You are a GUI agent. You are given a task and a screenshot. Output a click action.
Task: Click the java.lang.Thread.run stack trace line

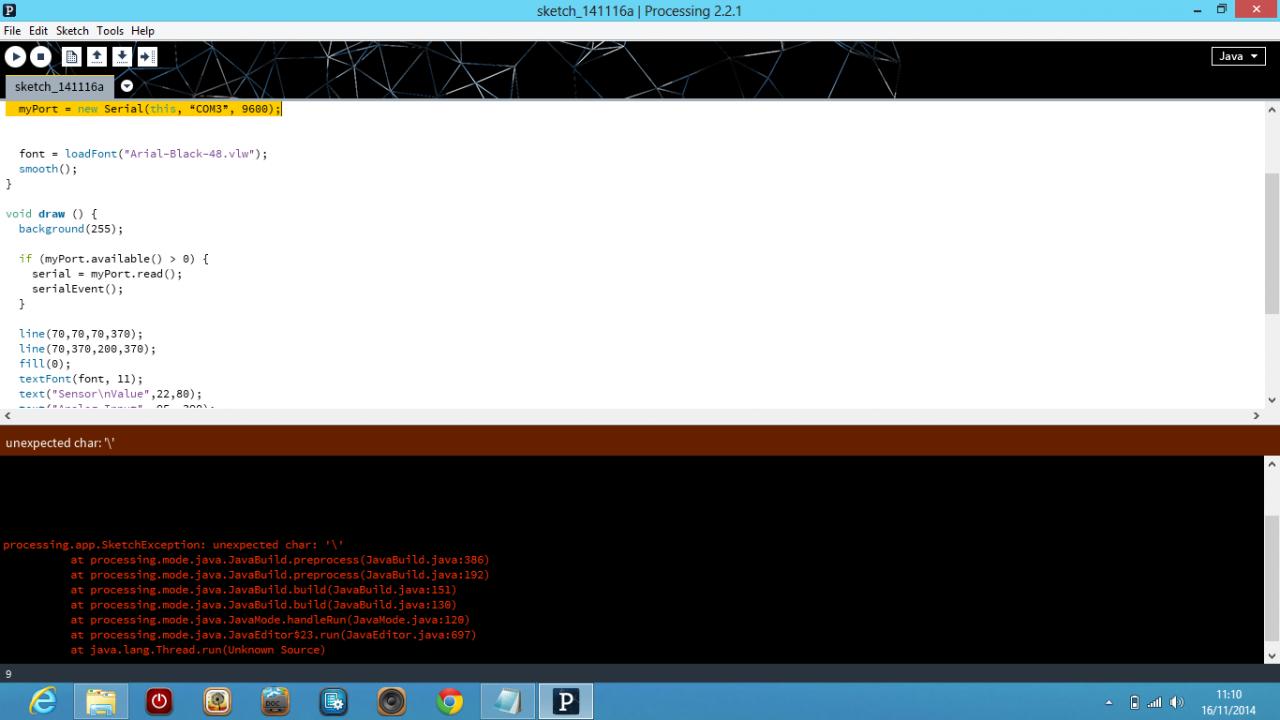(x=198, y=650)
